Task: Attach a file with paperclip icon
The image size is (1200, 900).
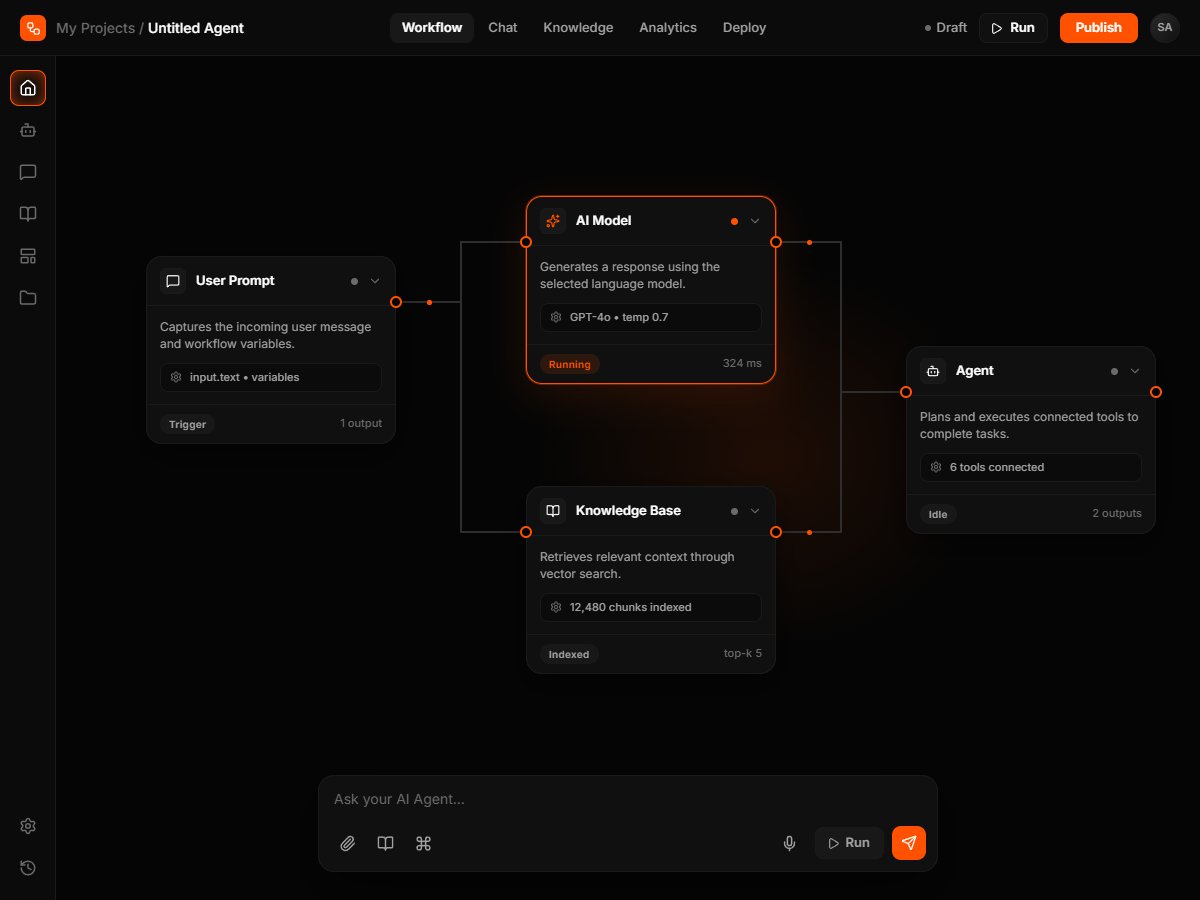Action: [347, 843]
